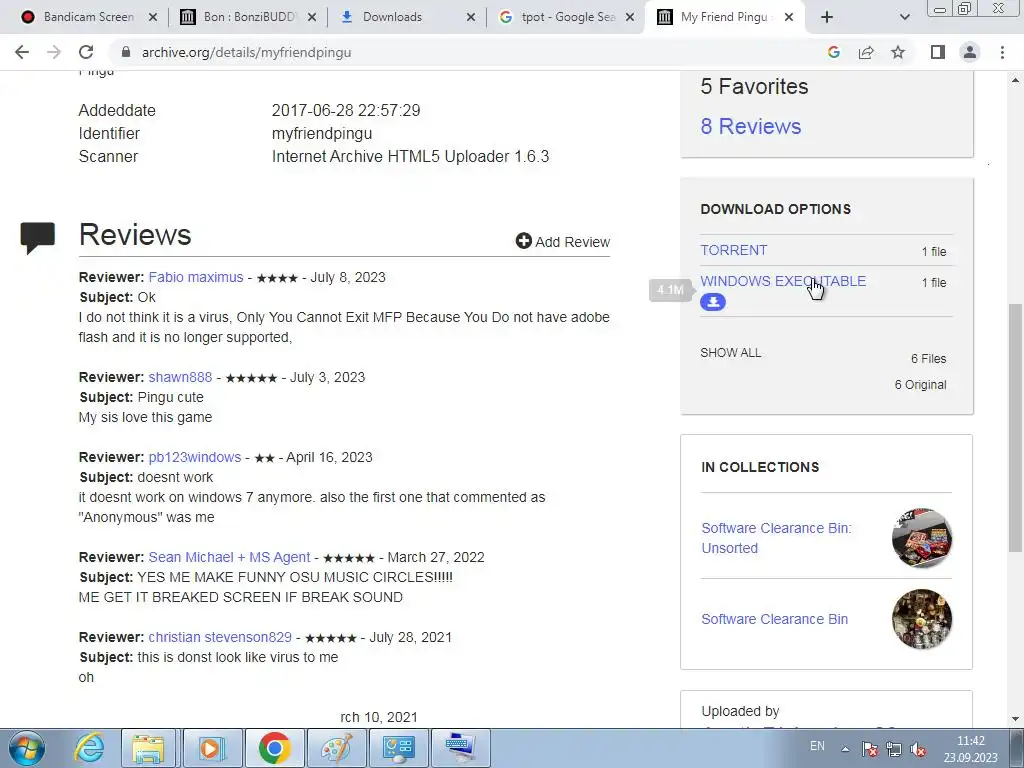Open reviewer shawn888 profile

180,377
